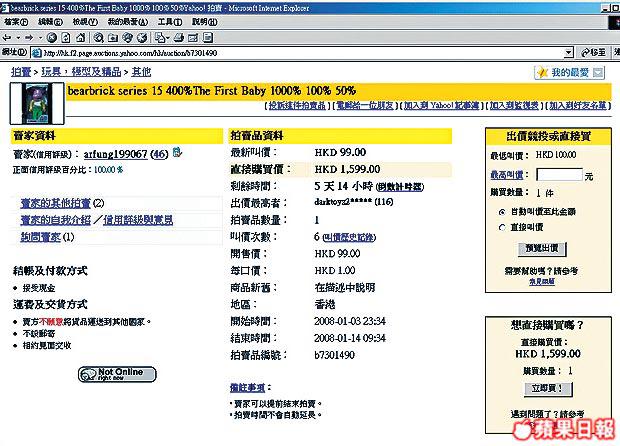
Task: Click the highest bidder darktoyz2***** (116)
Action: [354, 202]
